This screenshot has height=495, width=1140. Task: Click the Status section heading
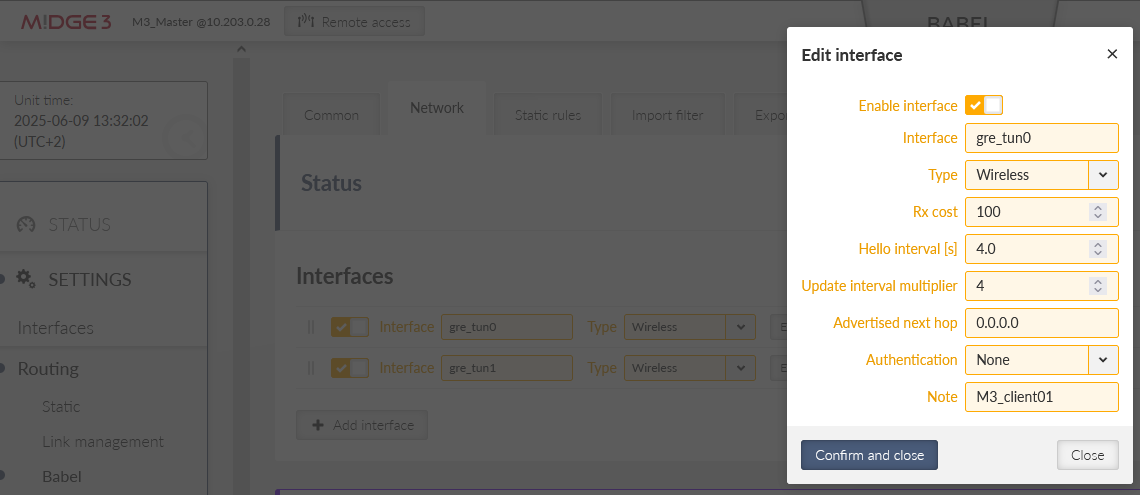tap(332, 182)
